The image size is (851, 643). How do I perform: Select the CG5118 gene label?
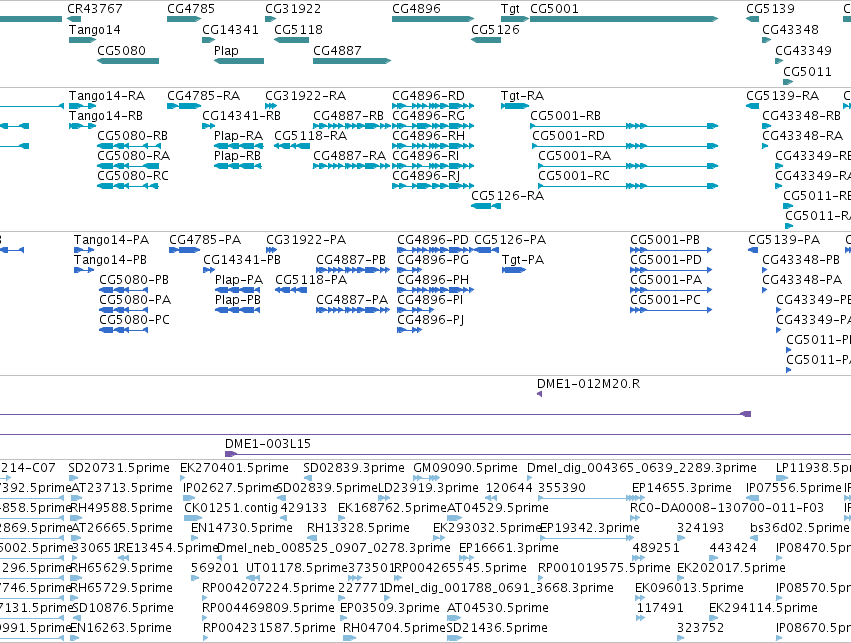coord(299,30)
